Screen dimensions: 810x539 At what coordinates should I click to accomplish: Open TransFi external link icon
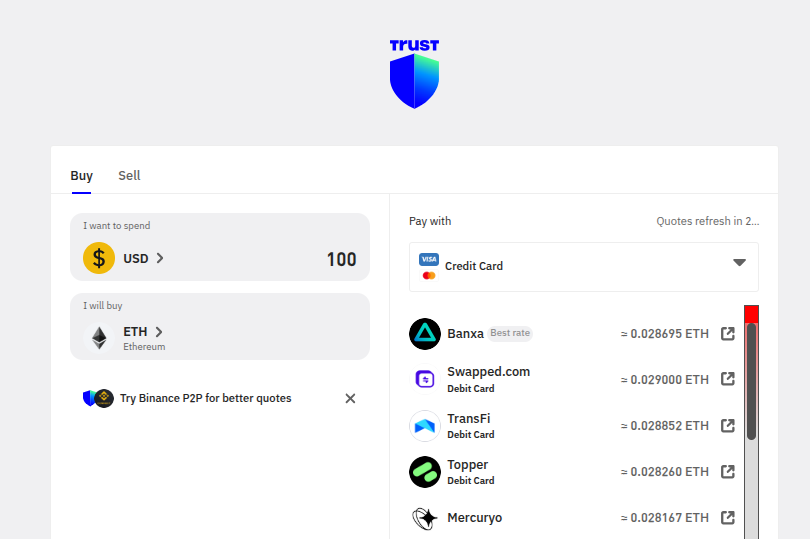click(727, 426)
